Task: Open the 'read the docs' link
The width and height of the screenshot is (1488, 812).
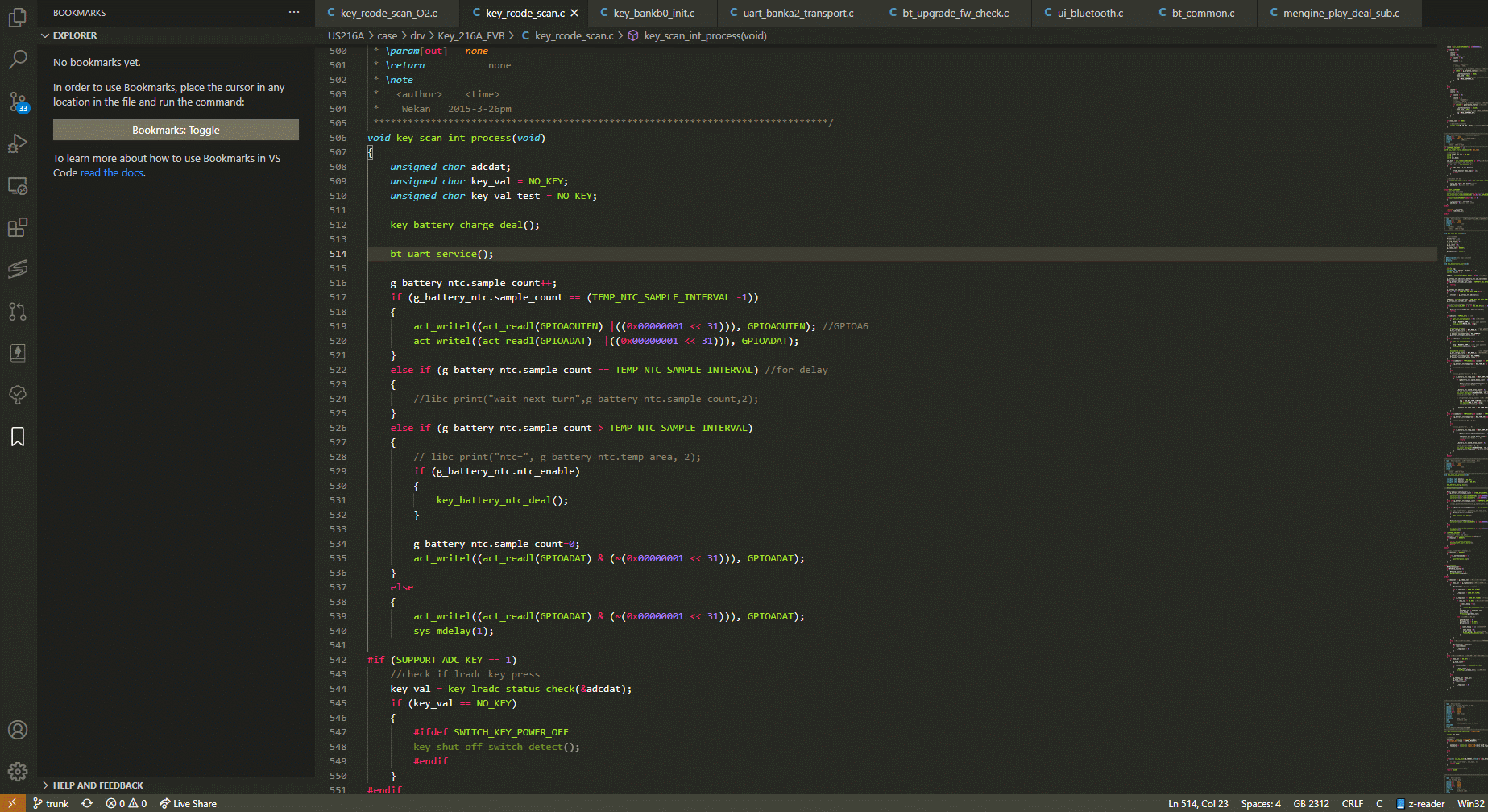Action: (112, 172)
